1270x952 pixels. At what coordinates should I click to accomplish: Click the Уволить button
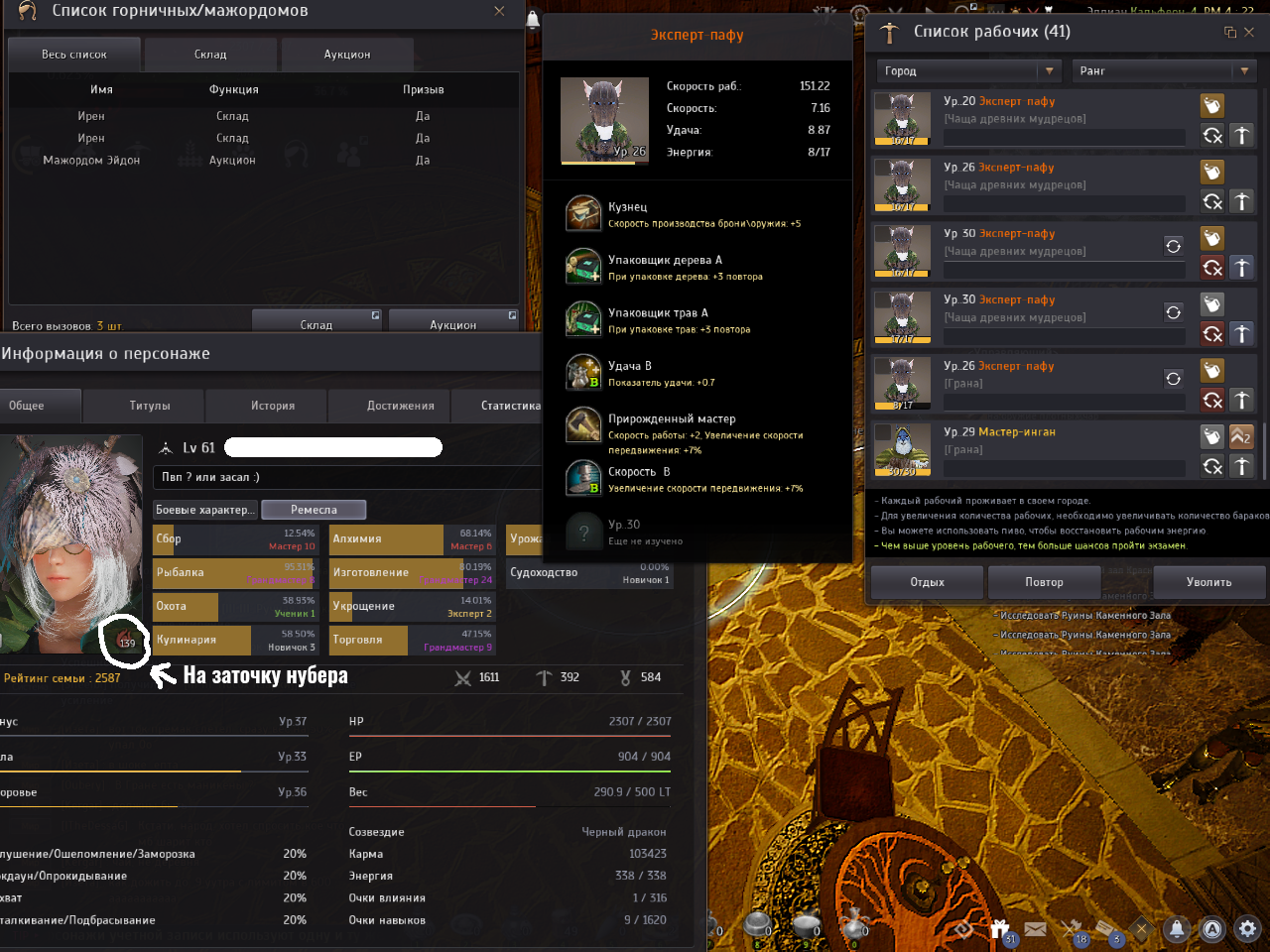(x=1208, y=582)
